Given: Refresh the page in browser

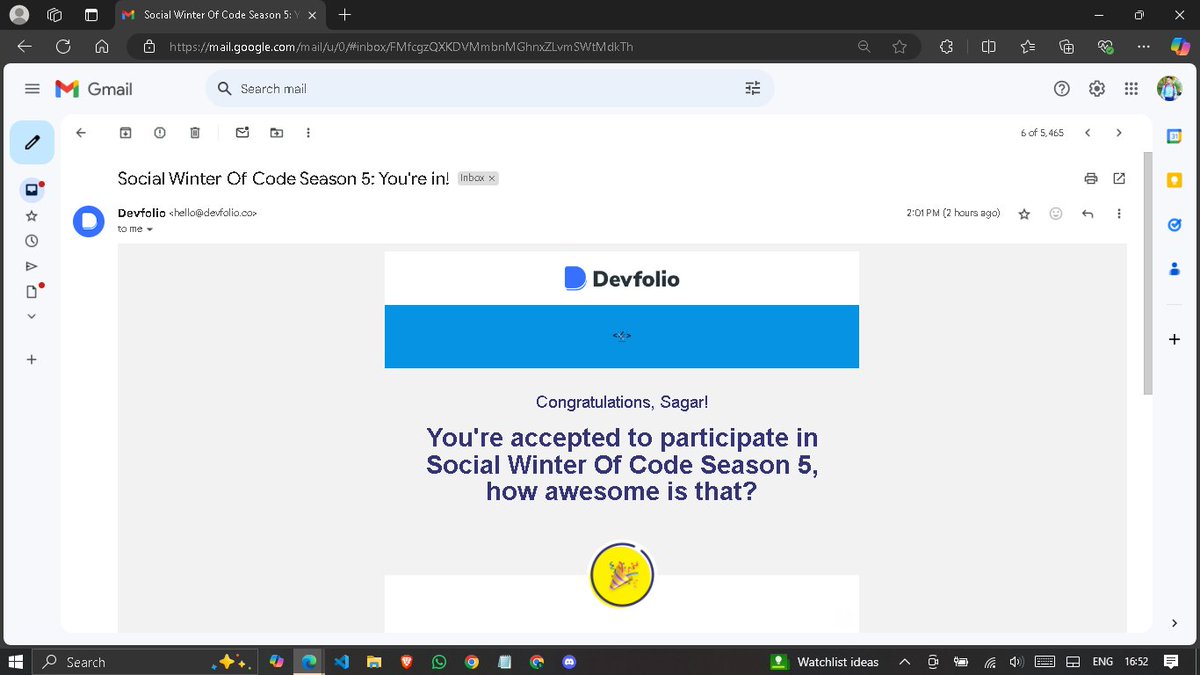Looking at the screenshot, I should 63,46.
